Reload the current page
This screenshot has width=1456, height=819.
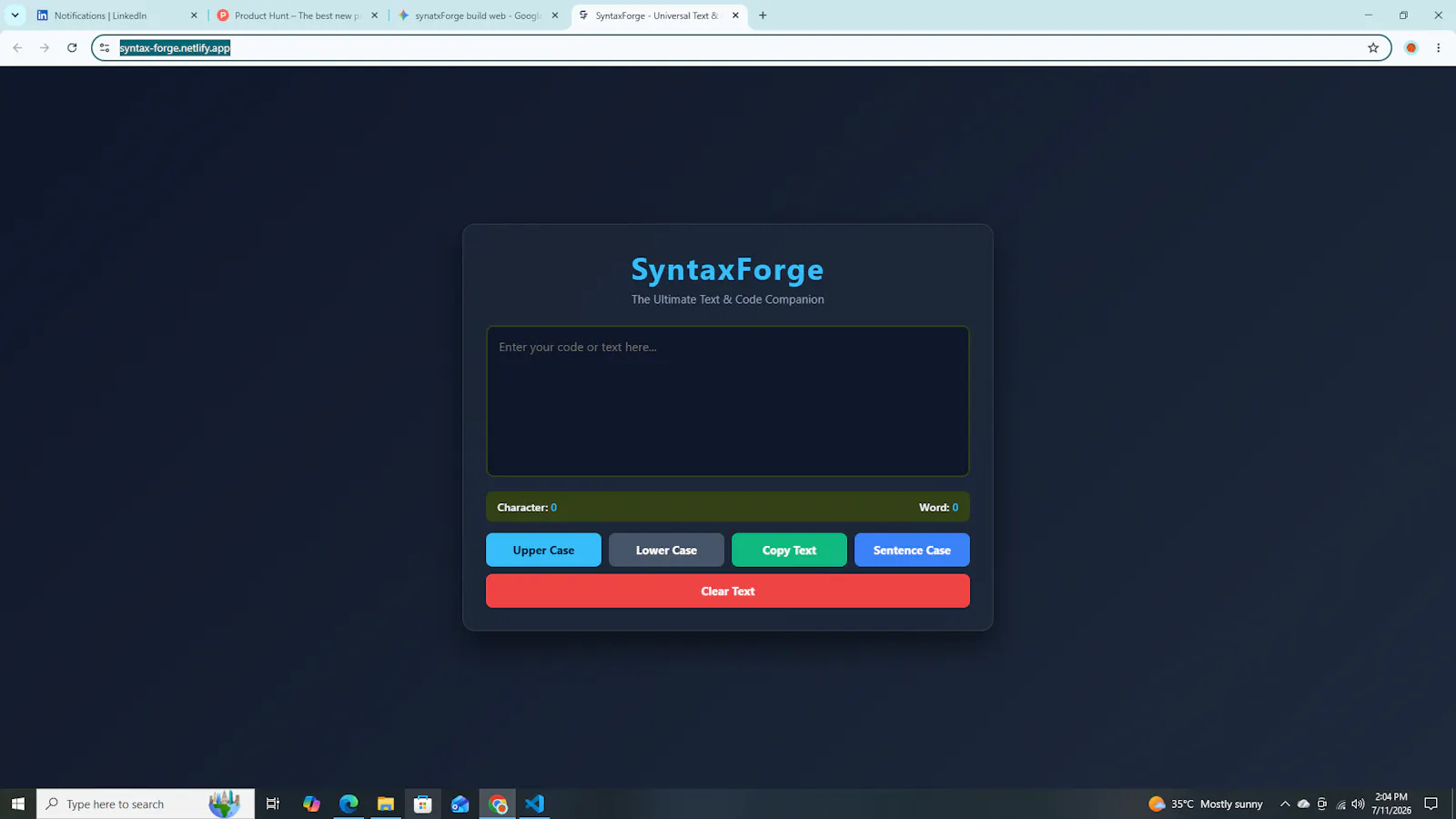(x=72, y=47)
